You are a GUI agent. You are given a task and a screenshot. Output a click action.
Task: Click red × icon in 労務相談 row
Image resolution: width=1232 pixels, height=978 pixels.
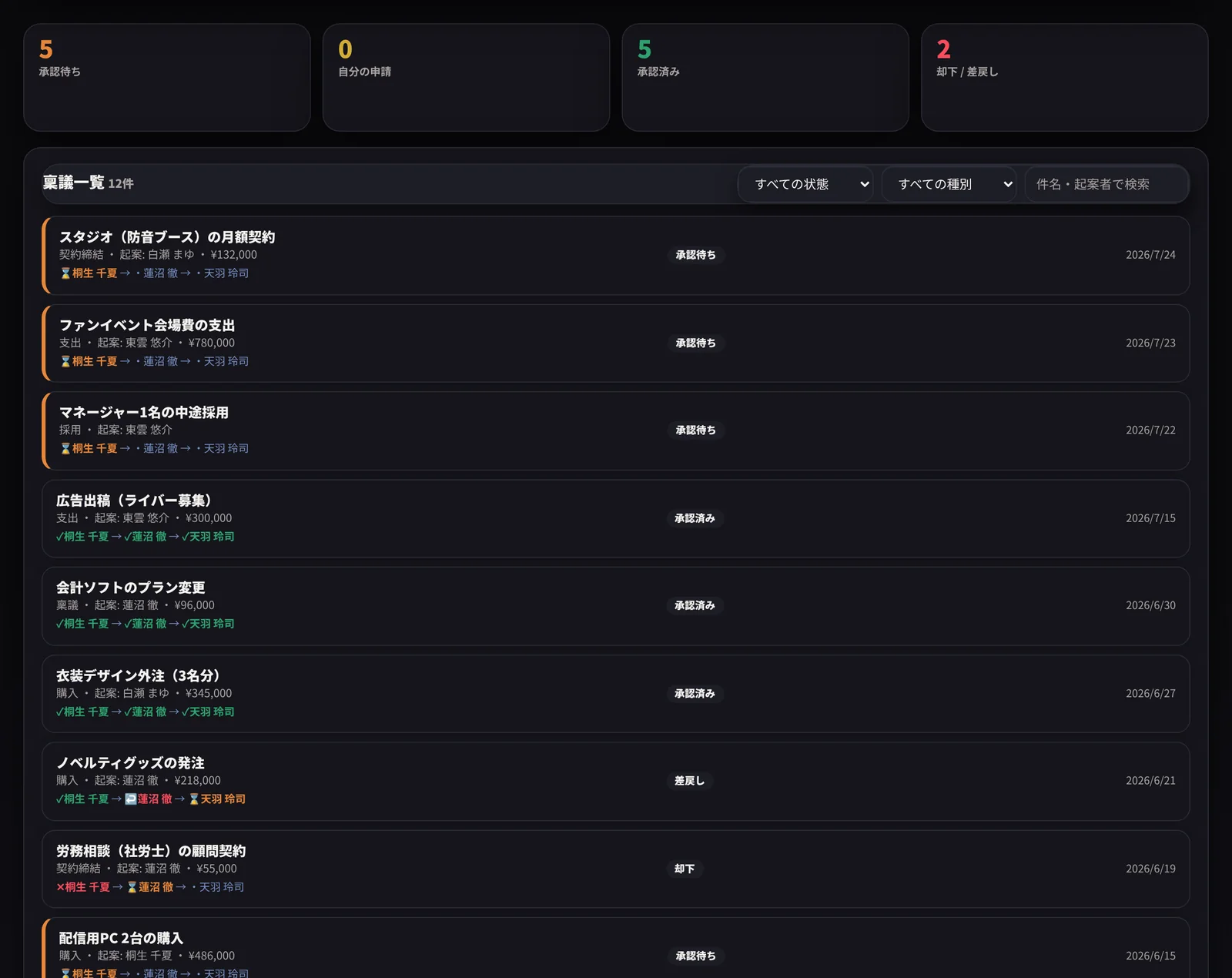[60, 887]
